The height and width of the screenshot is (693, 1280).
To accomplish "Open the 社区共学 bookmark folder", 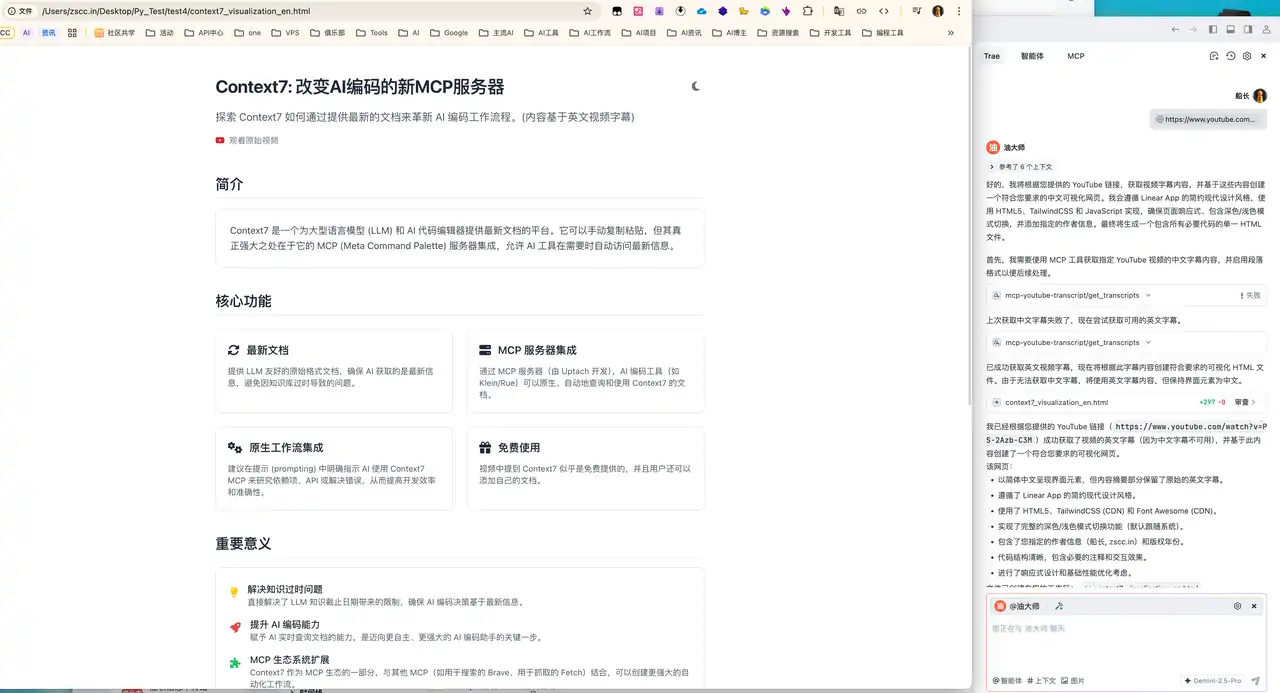I will point(114,33).
